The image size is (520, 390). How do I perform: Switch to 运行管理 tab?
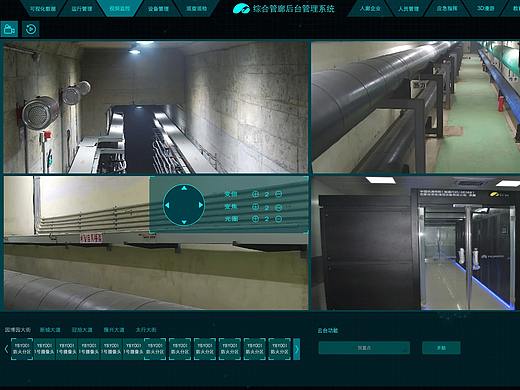click(82, 9)
